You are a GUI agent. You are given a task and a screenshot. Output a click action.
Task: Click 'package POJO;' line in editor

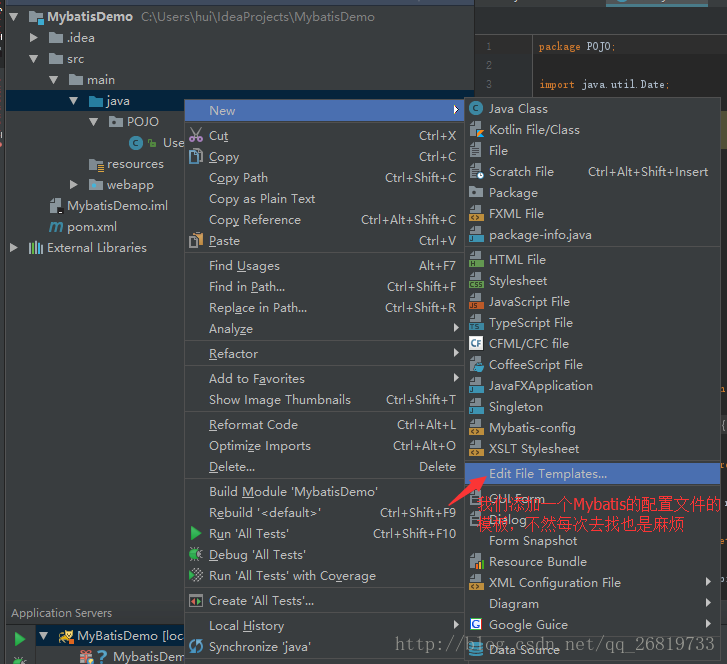[577, 46]
